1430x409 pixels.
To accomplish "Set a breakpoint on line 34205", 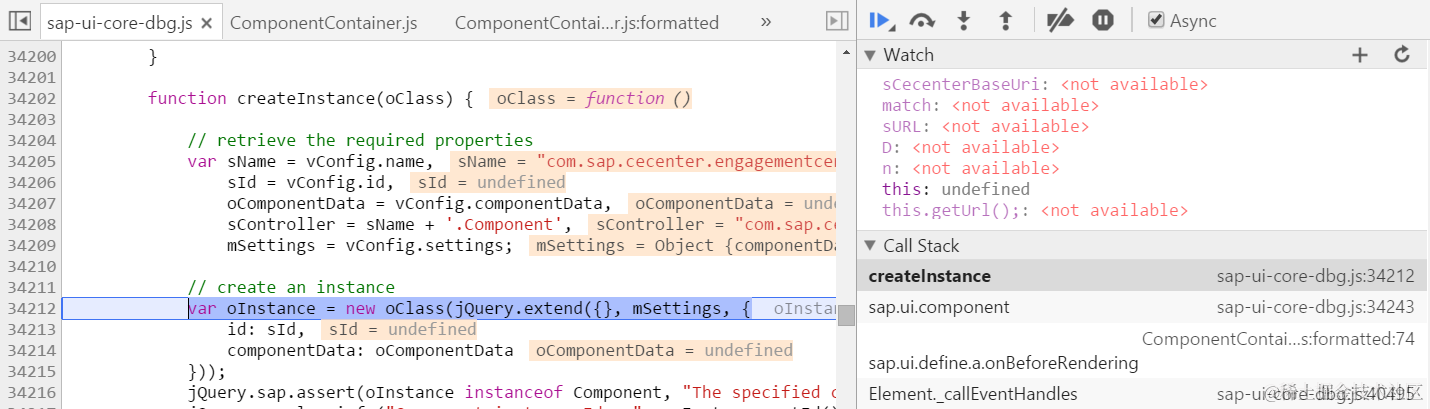I will point(31,161).
